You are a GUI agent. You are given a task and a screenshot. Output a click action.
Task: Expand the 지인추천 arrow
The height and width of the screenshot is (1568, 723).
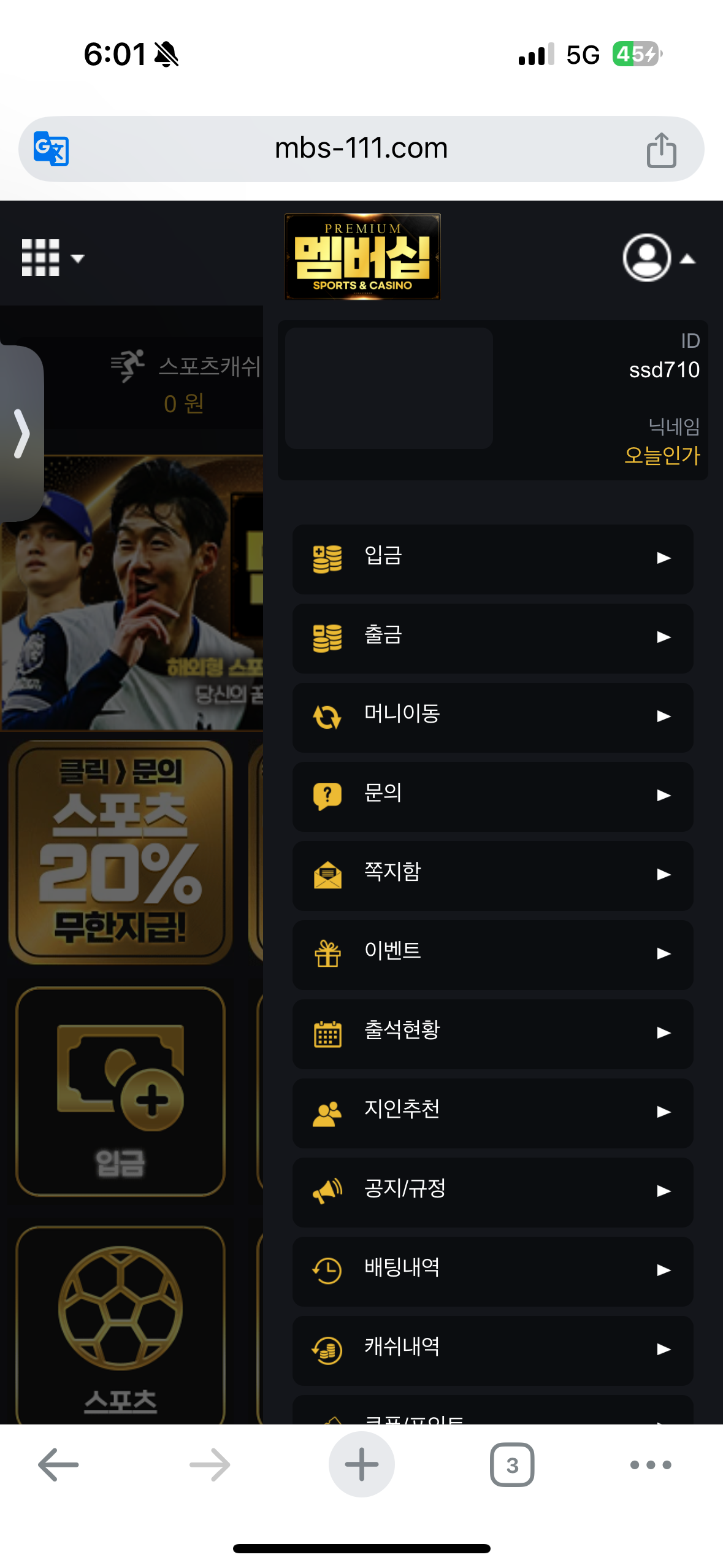tap(664, 1112)
